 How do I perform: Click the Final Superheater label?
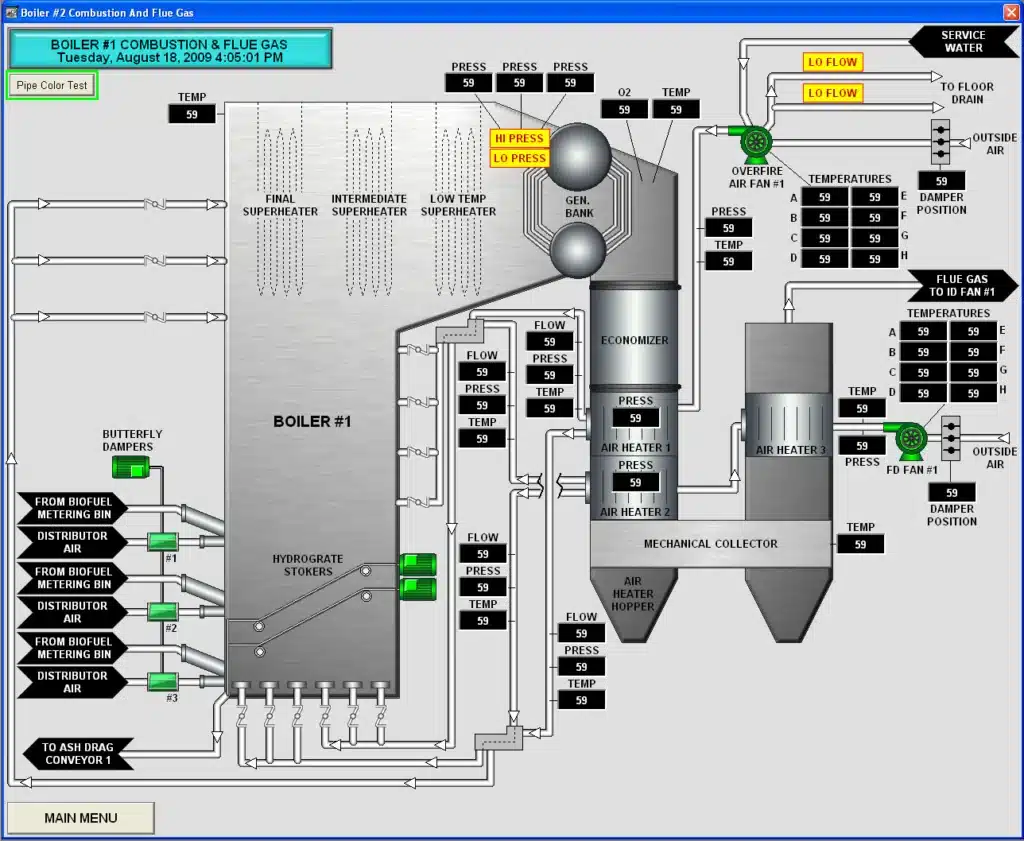[280, 205]
